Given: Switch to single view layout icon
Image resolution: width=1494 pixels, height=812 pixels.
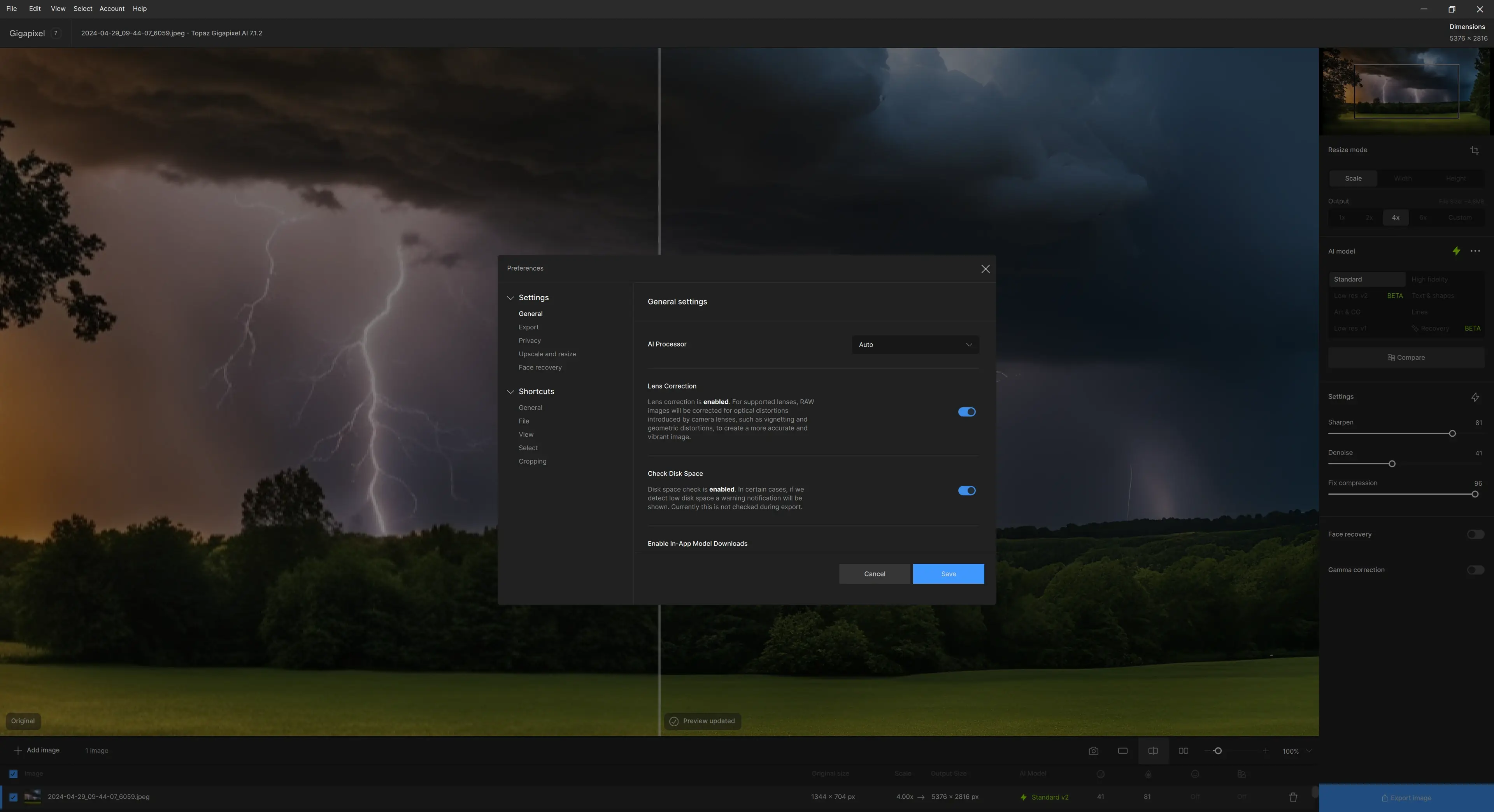Looking at the screenshot, I should [1123, 751].
